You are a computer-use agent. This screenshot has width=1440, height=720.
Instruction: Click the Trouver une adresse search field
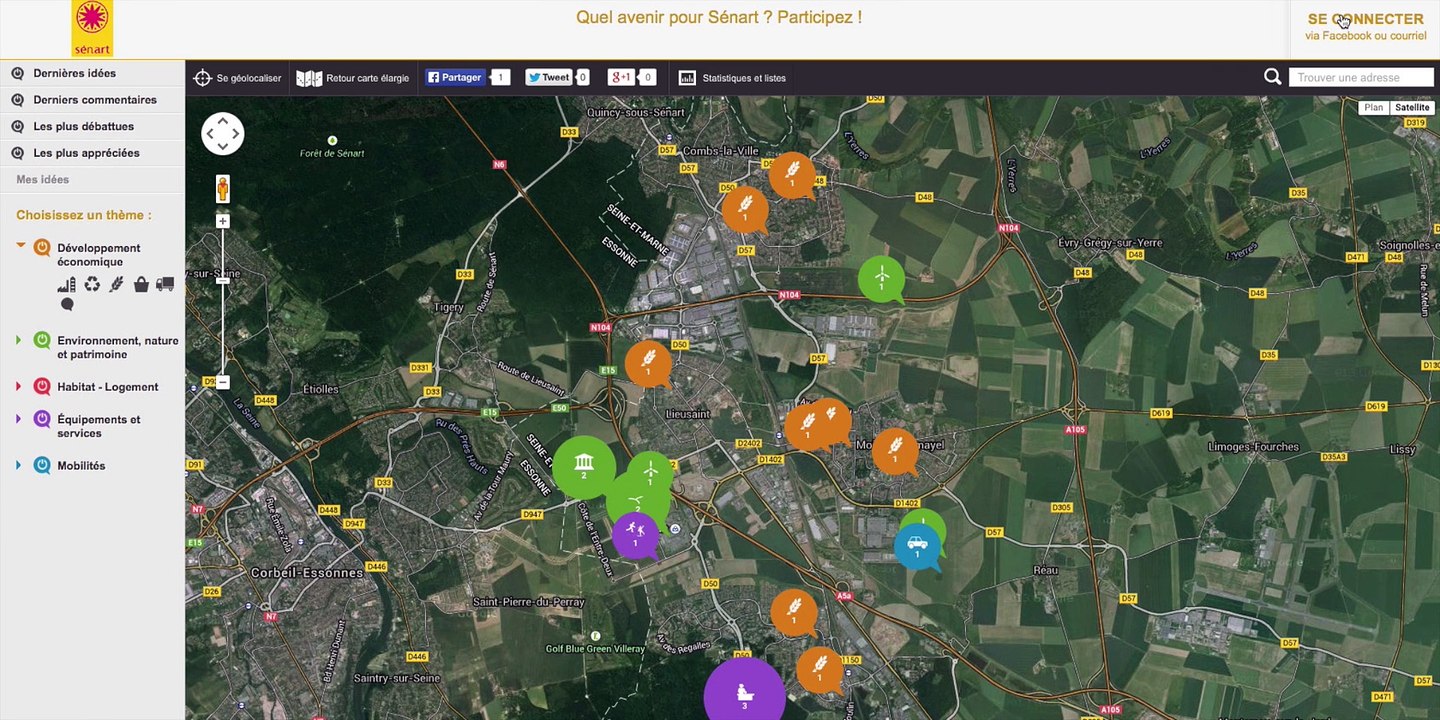coord(1362,77)
